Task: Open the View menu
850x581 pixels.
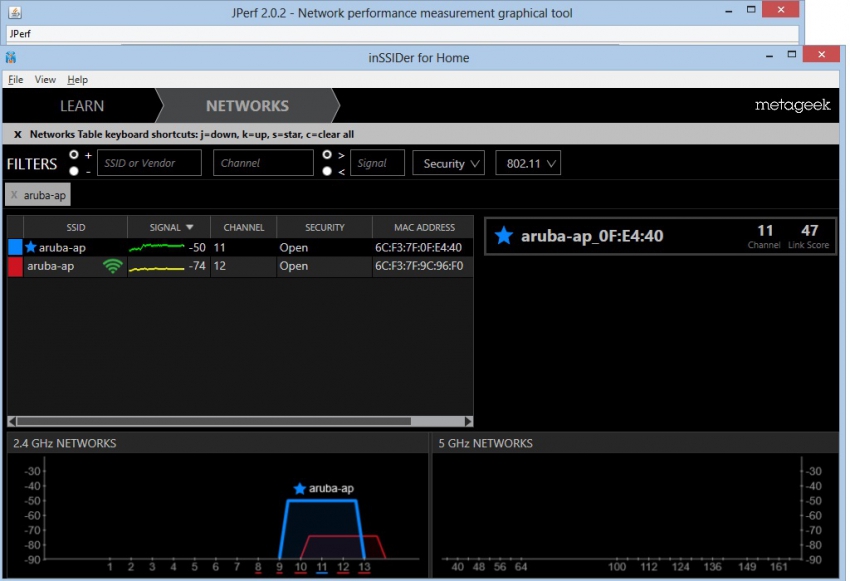Action: coord(45,80)
